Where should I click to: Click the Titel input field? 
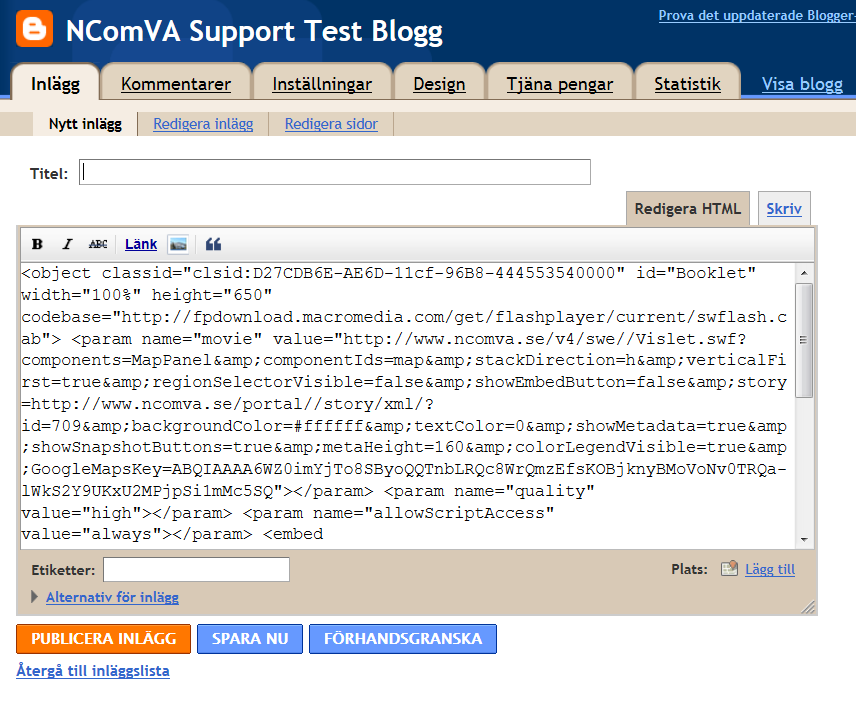coord(335,172)
